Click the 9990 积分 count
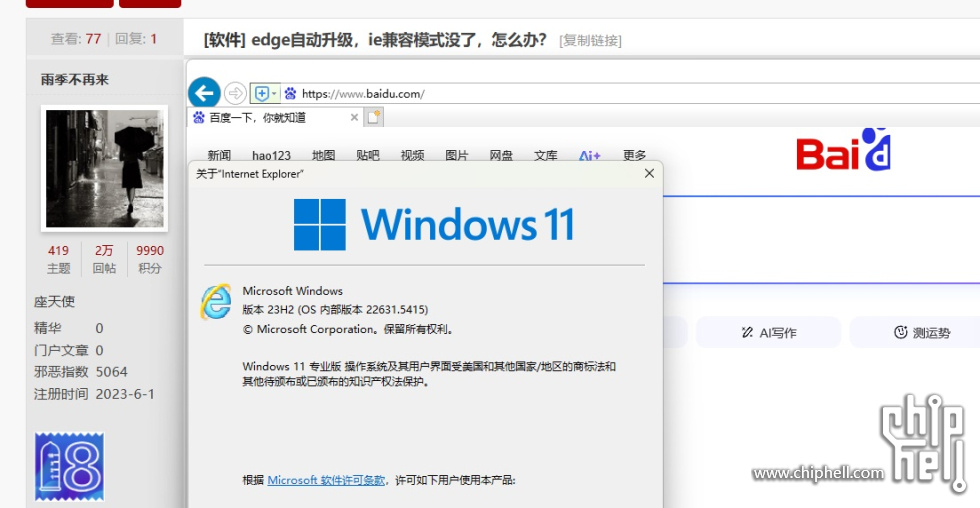 click(150, 259)
